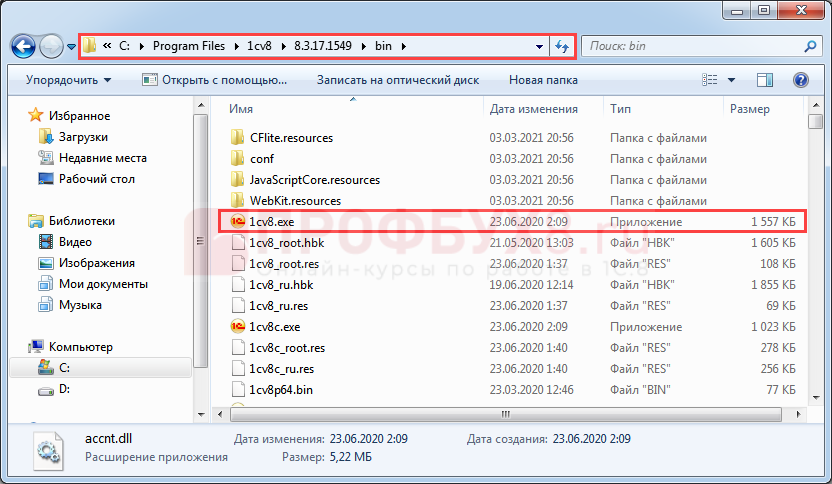Screen dimensions: 832x484
Task: Click the 1cv8.exe application icon
Action: (x=237, y=221)
